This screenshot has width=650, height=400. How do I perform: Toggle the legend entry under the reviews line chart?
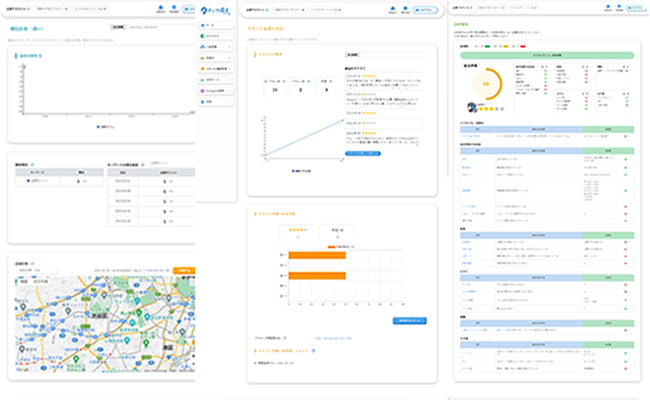301,171
